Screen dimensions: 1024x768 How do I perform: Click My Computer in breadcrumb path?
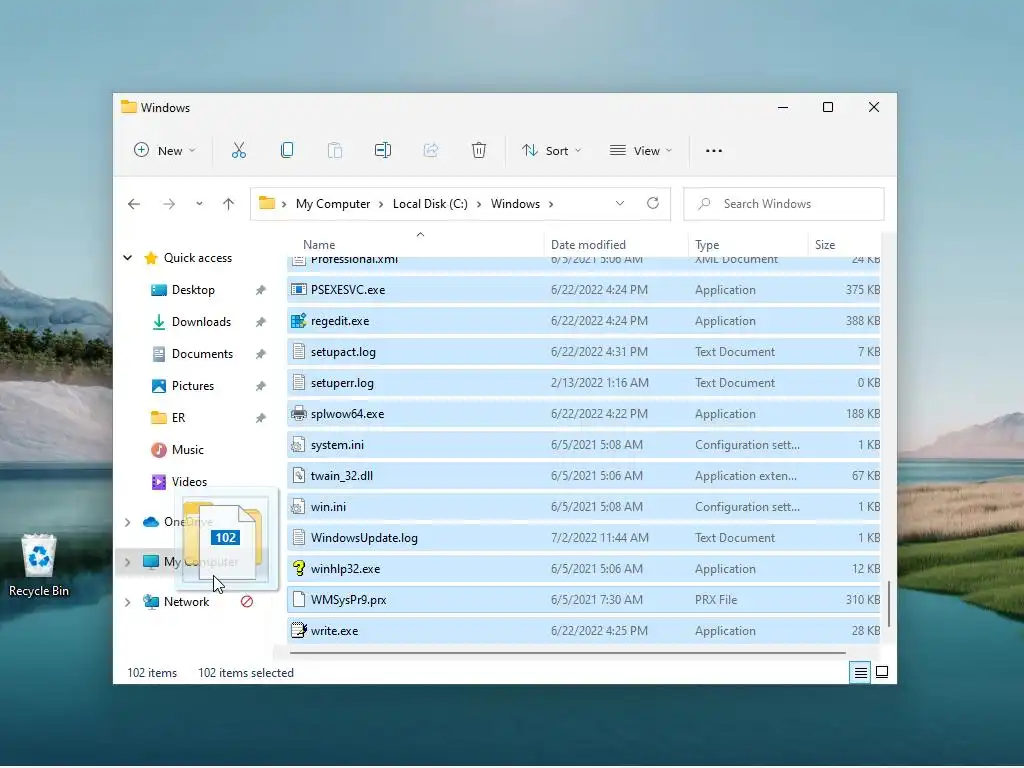point(333,204)
